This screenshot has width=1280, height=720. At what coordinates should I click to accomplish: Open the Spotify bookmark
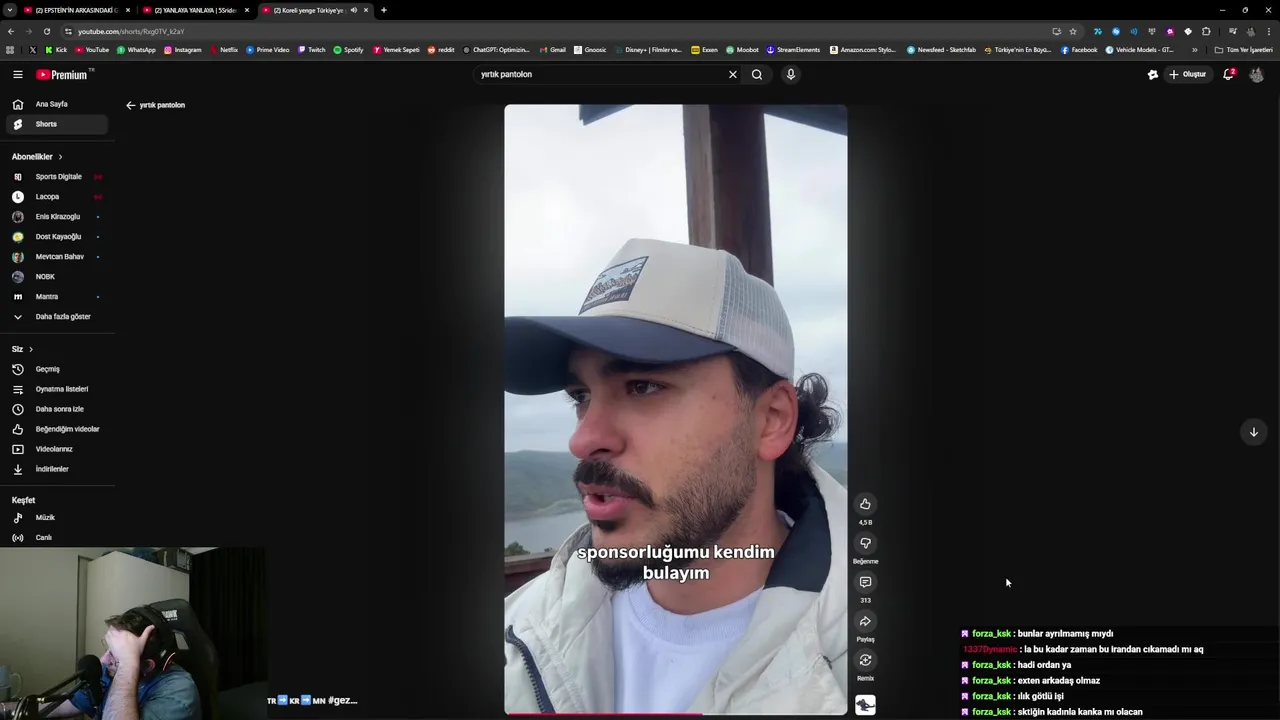coord(349,50)
